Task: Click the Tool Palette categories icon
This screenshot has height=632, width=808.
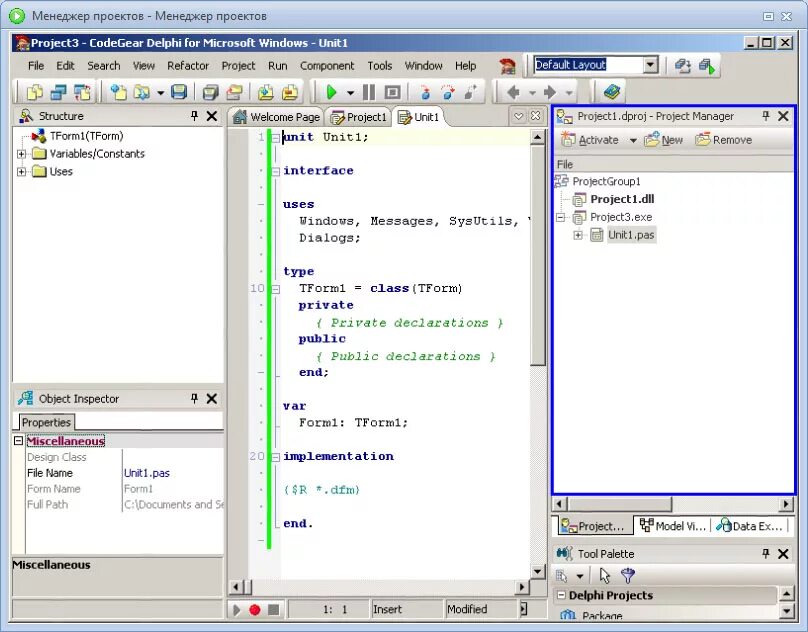Action: 562,575
